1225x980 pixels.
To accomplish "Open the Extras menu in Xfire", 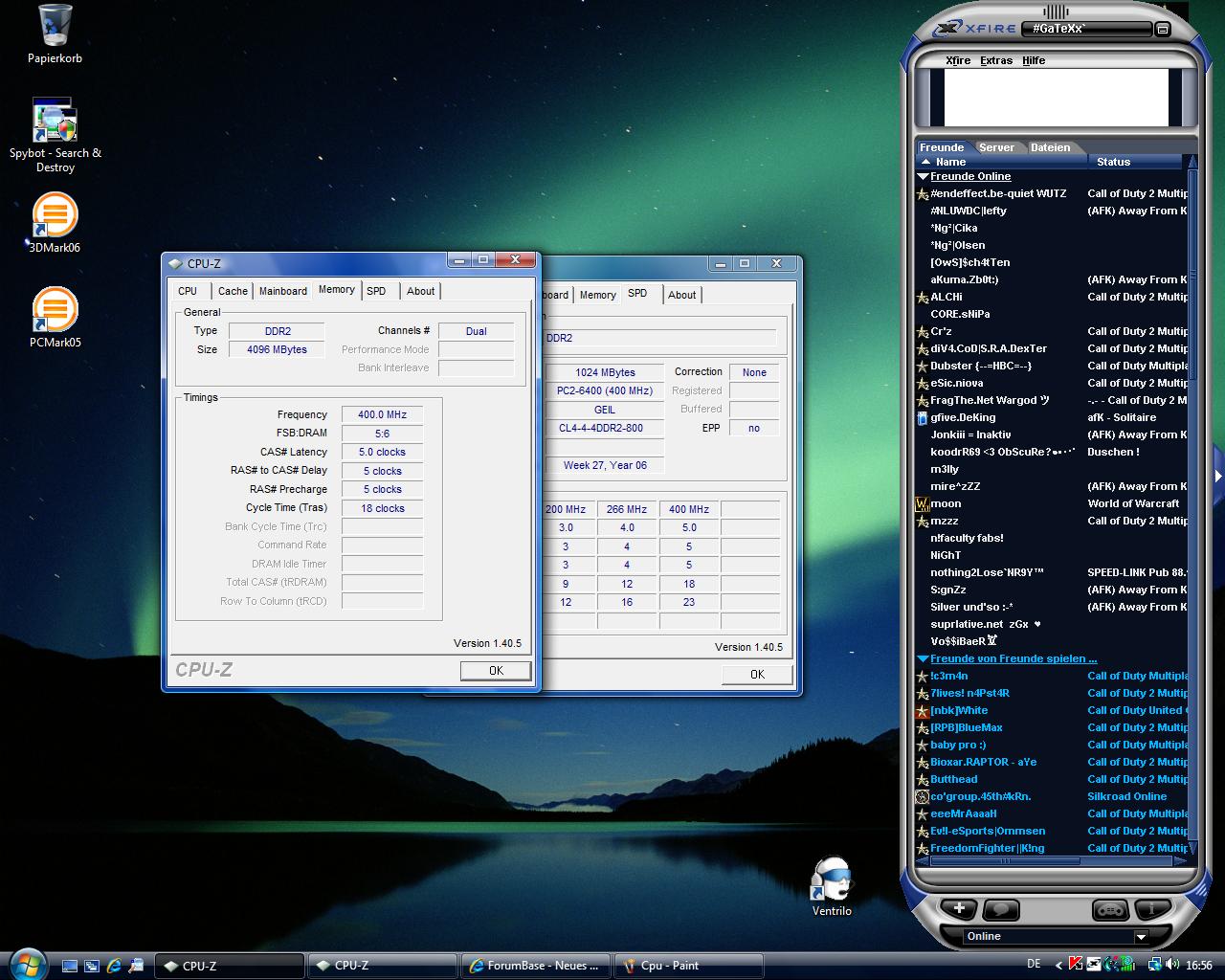I will [995, 60].
